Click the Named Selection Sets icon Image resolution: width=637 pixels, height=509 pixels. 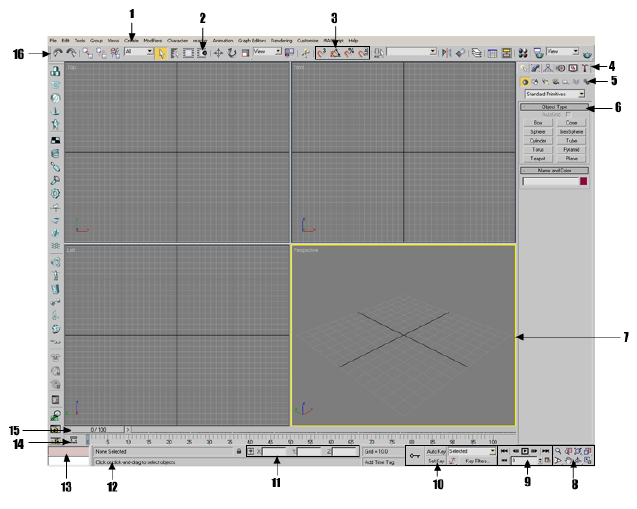(379, 53)
